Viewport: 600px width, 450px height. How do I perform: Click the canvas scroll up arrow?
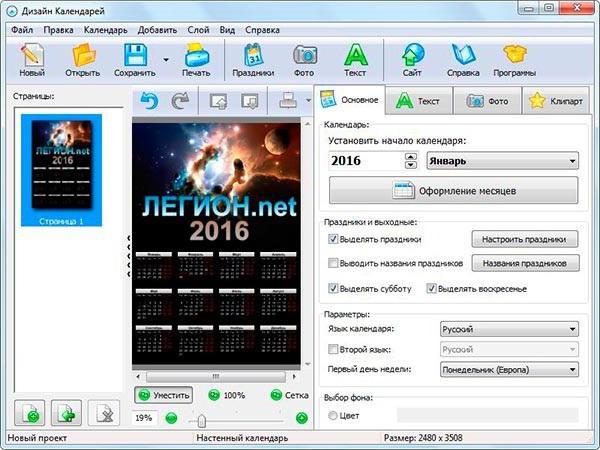point(307,124)
